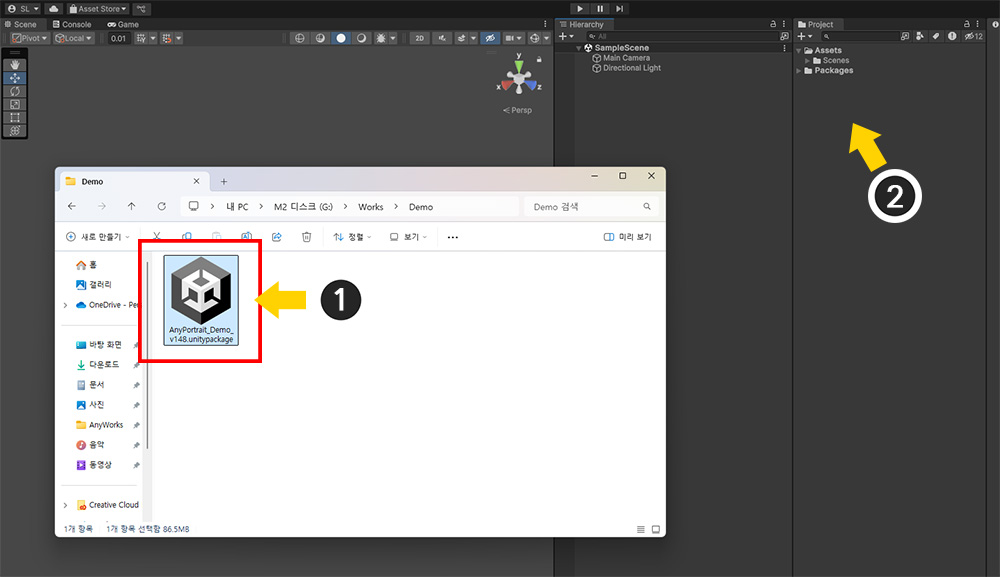Go back in File Explorer
The image size is (1000, 577).
click(71, 207)
